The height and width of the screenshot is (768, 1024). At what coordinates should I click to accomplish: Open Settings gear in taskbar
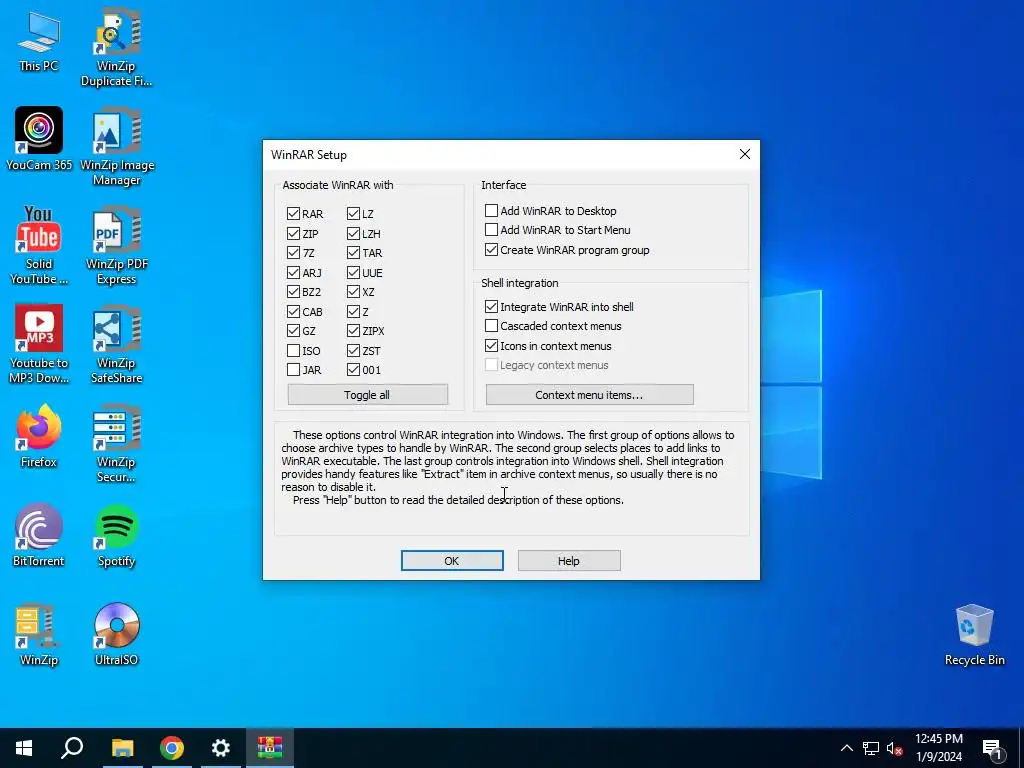click(x=221, y=748)
